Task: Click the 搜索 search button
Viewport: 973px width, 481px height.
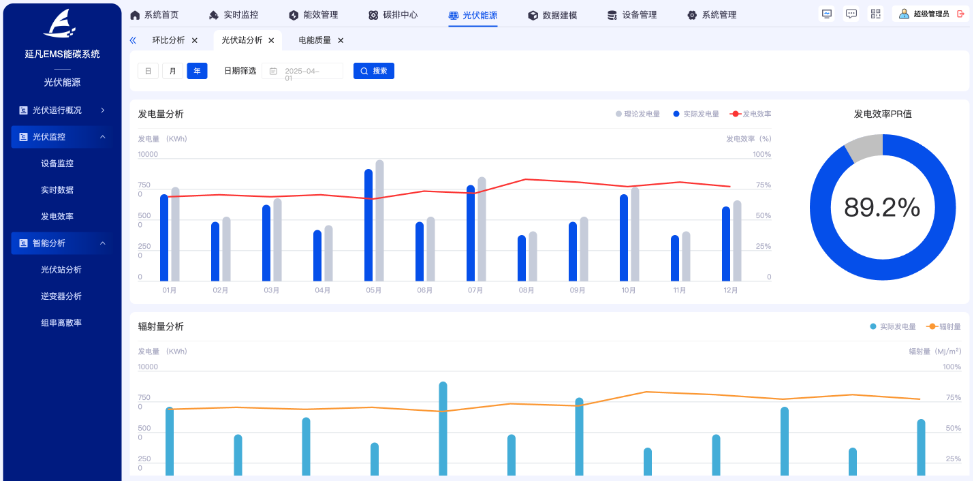Action: (x=374, y=71)
